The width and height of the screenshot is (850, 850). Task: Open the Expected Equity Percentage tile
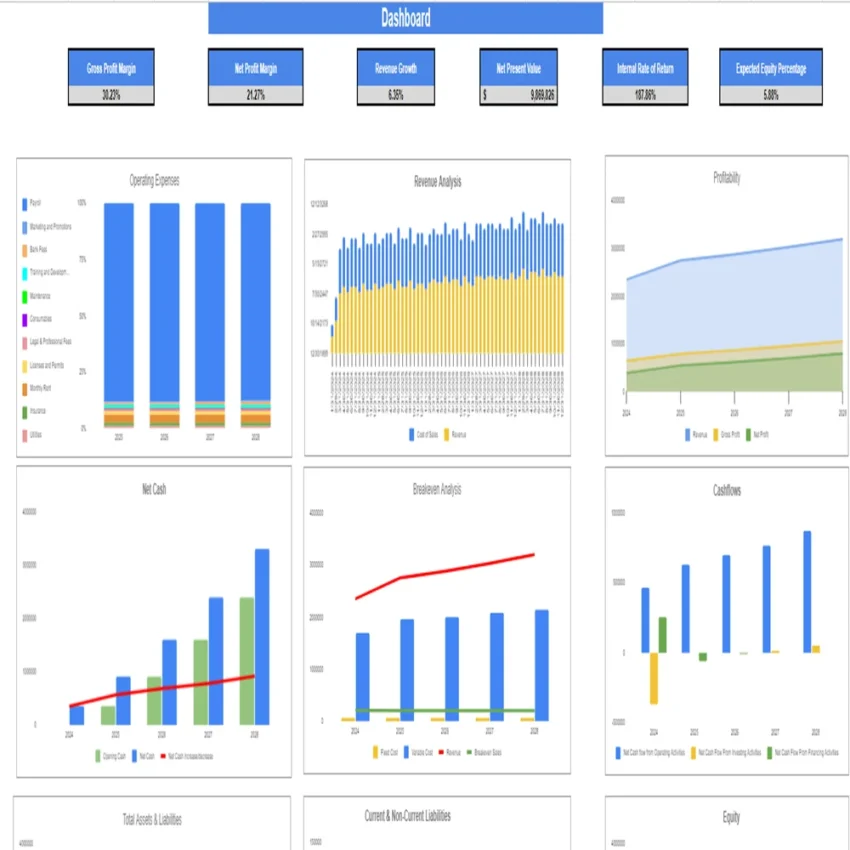[x=771, y=68]
